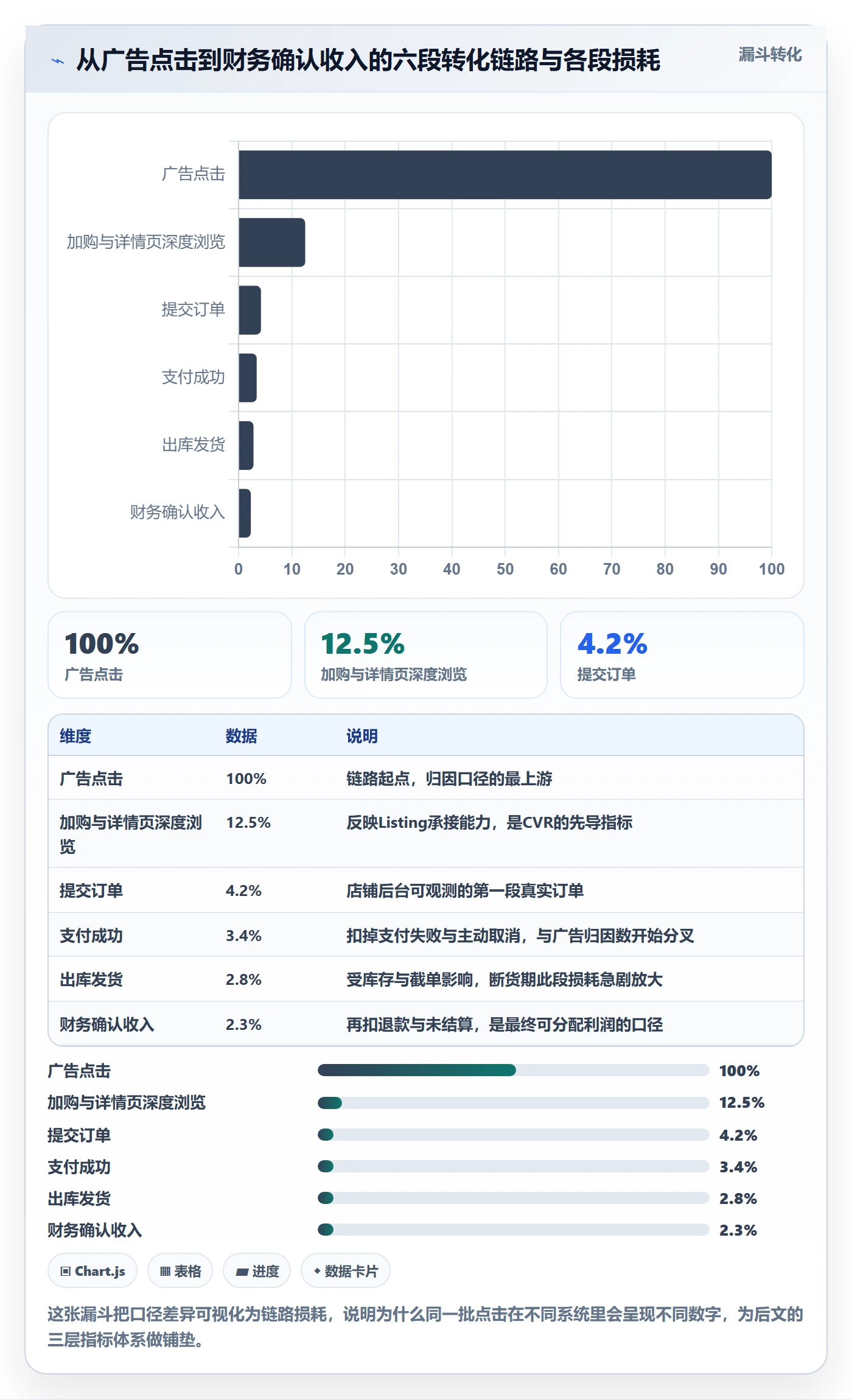Click the 支付成功 table row label

[91, 936]
